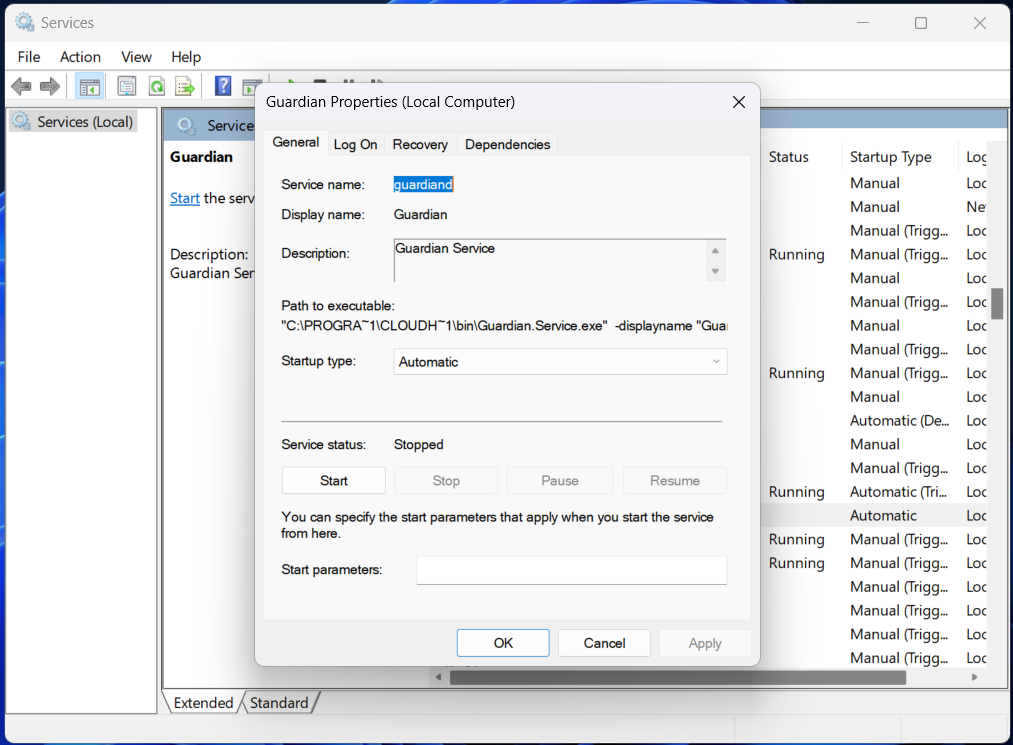Switch to the Recovery tab
Screen dimensions: 1013x745
tap(420, 145)
